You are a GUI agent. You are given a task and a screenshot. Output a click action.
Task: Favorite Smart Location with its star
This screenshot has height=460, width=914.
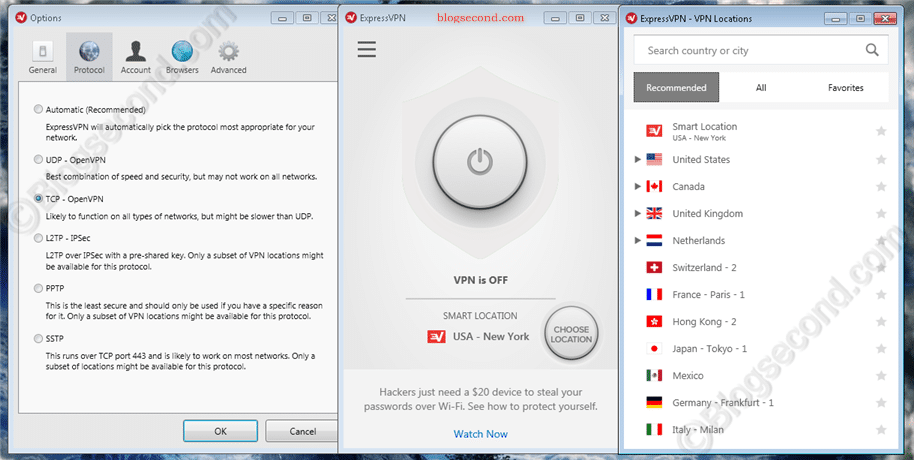(881, 131)
